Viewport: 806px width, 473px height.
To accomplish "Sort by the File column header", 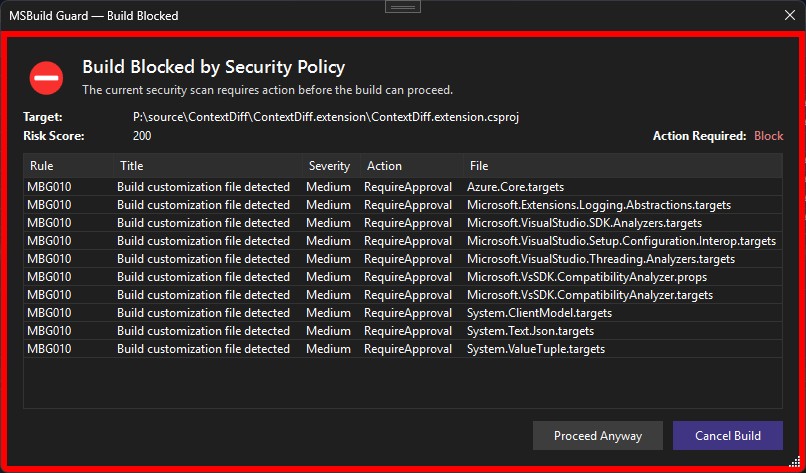I will point(622,166).
